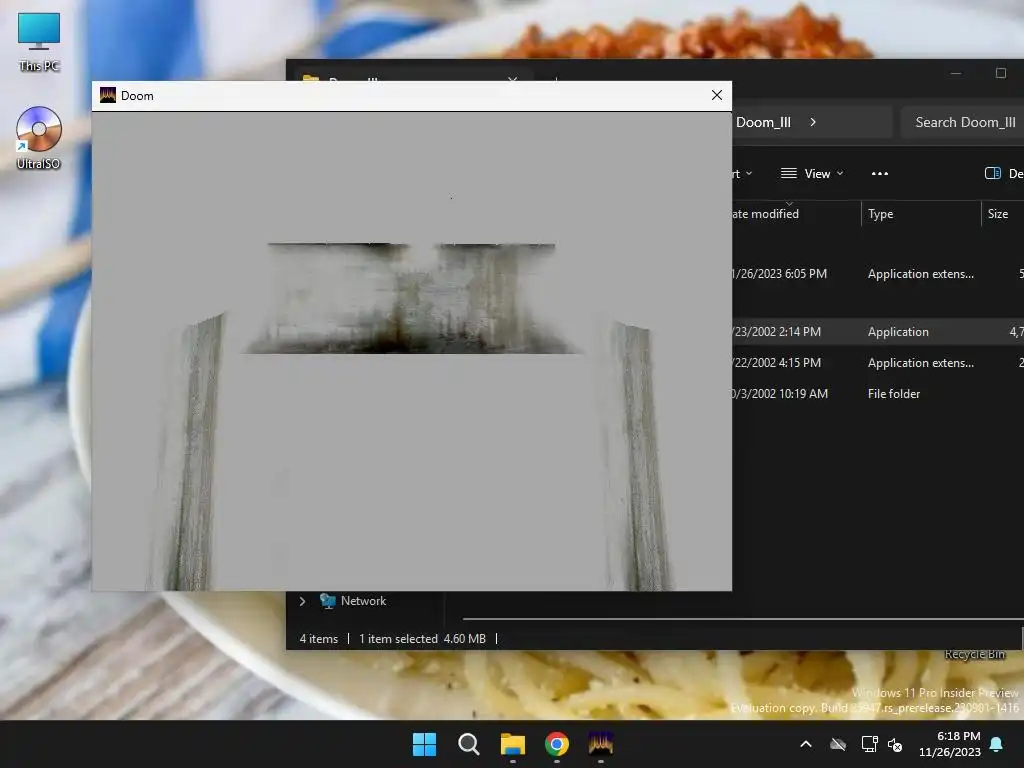This screenshot has width=1024, height=768.
Task: Expand the Network tree node arrow
Action: [x=302, y=601]
